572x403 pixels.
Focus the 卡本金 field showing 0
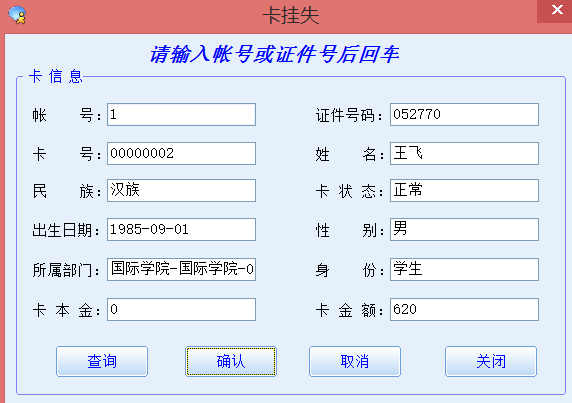181,310
